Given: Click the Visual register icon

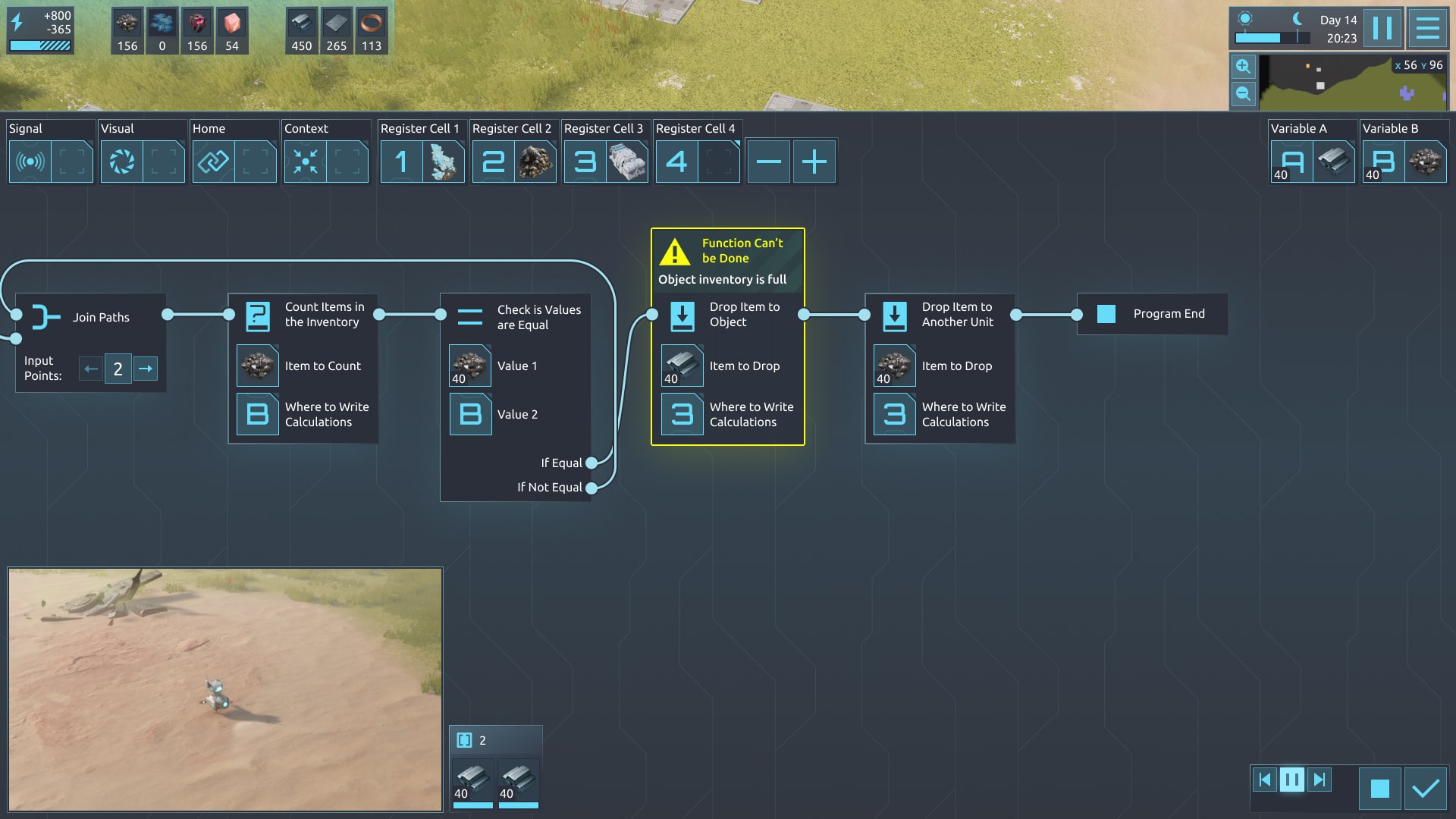Looking at the screenshot, I should pos(121,162).
